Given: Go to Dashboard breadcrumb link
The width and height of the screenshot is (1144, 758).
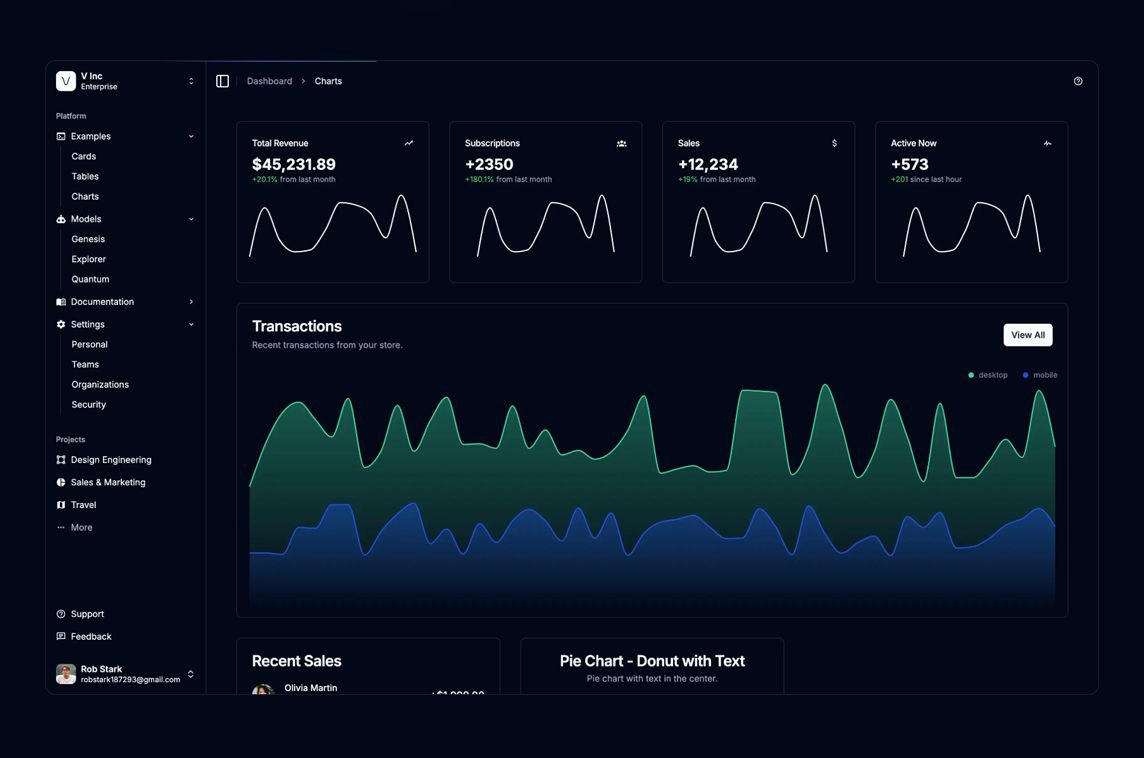Looking at the screenshot, I should coord(269,81).
